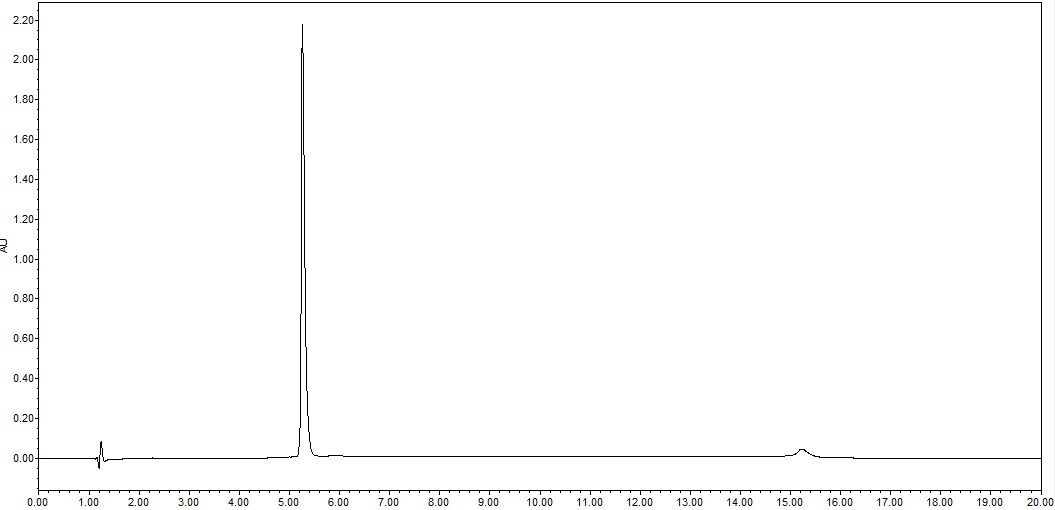Click the injection disturbance near 1.2 minutes

coord(101,446)
